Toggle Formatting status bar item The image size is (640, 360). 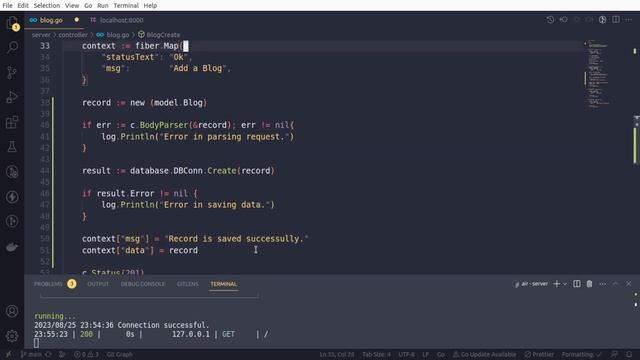pyautogui.click(x=582, y=354)
